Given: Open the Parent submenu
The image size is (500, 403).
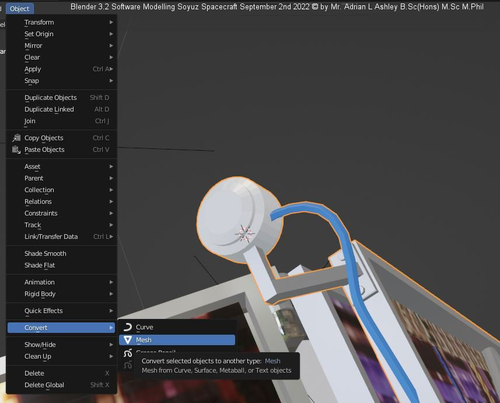Looking at the screenshot, I should (x=61, y=178).
